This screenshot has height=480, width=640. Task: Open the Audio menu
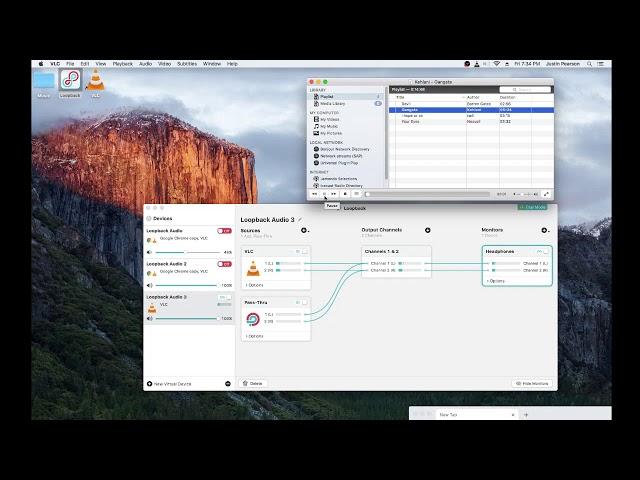tap(145, 64)
